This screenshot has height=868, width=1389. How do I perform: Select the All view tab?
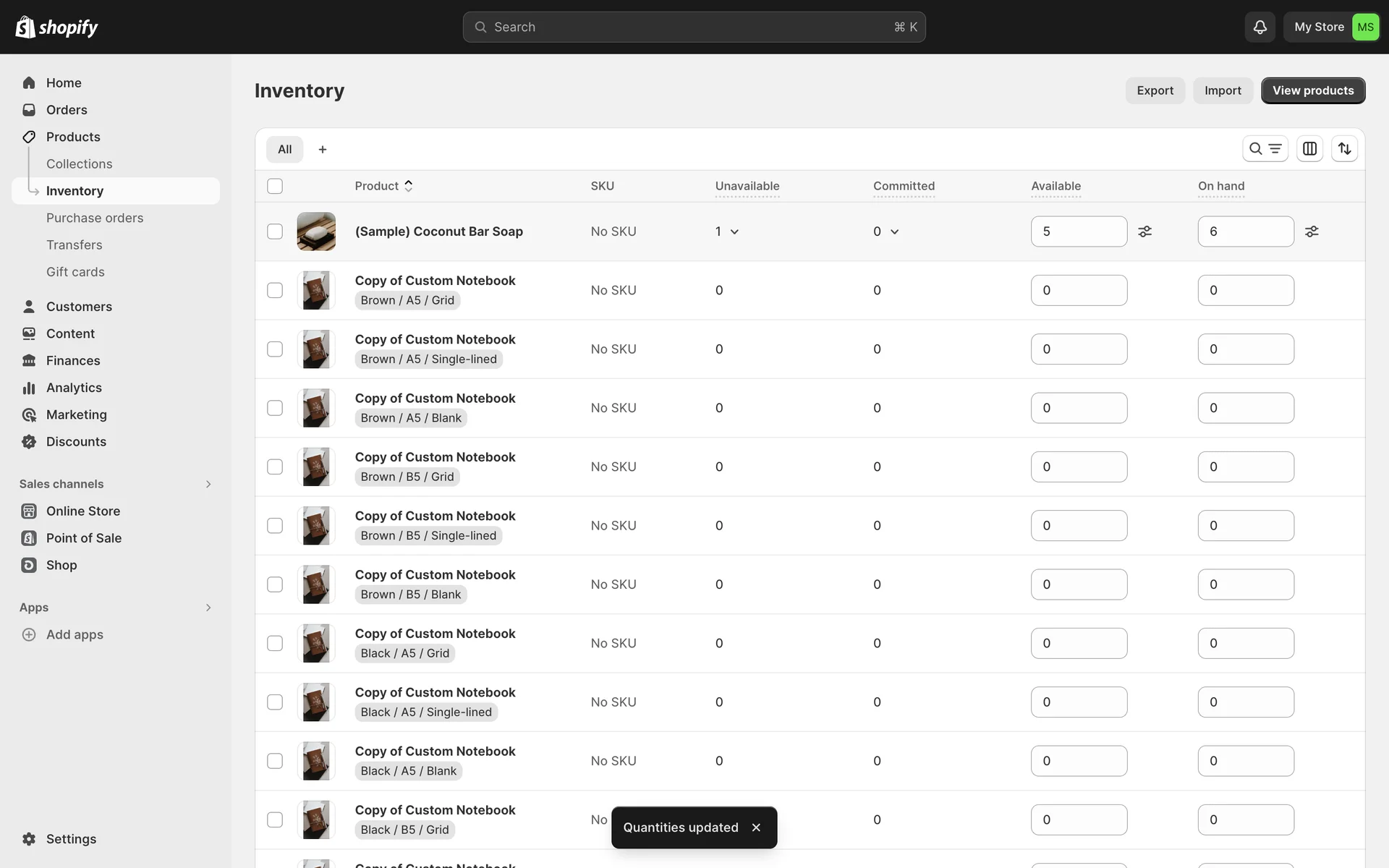click(x=284, y=149)
